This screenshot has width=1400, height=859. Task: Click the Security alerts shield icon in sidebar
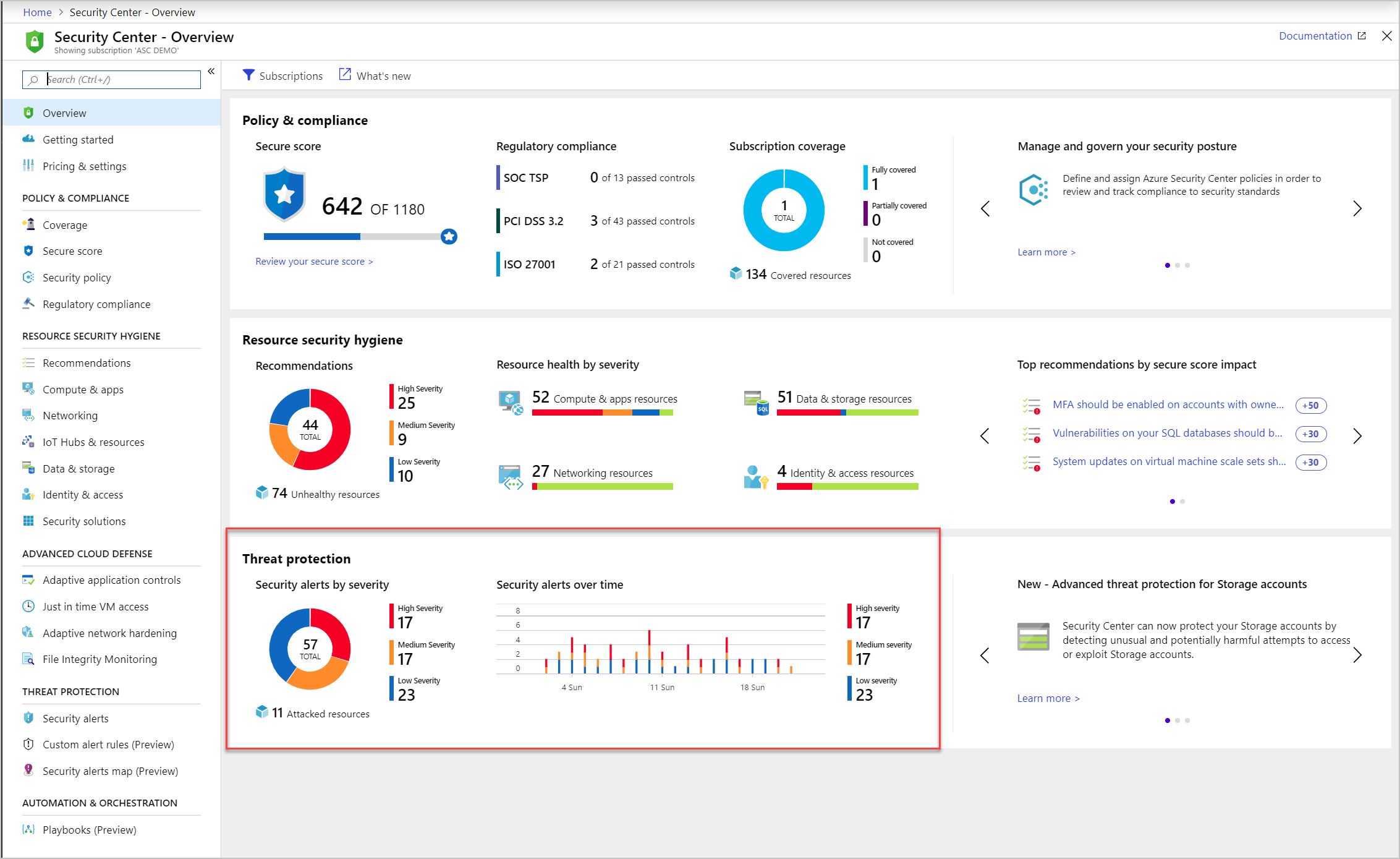tap(28, 717)
